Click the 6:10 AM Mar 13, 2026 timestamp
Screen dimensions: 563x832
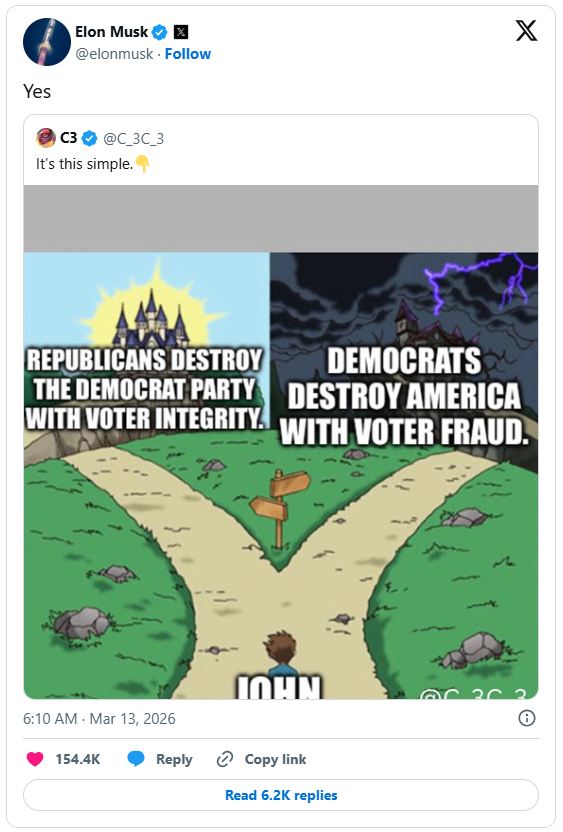[x=99, y=718]
